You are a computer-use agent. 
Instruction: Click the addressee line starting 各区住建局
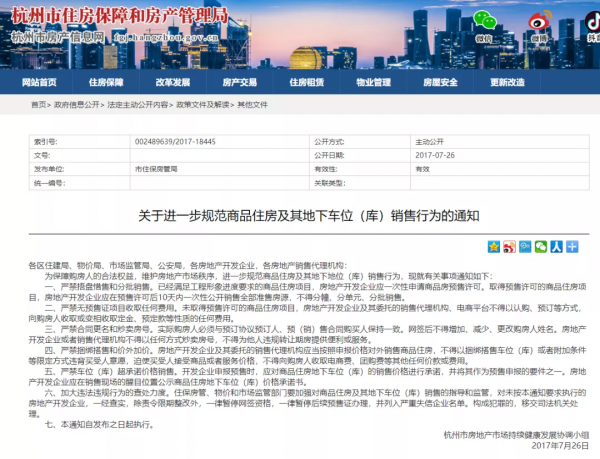tap(188, 265)
